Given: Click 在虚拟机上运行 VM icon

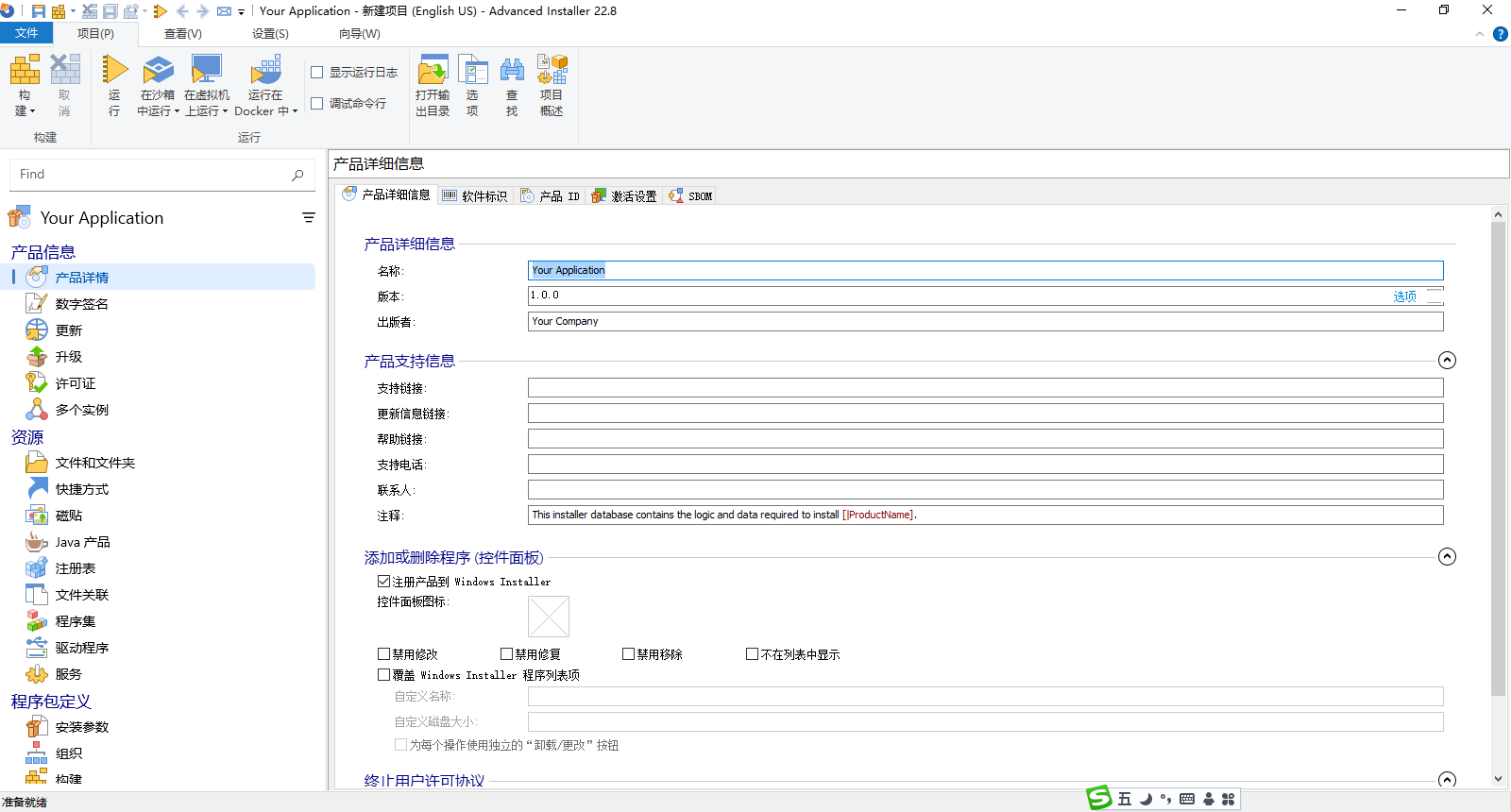Looking at the screenshot, I should click(x=206, y=70).
